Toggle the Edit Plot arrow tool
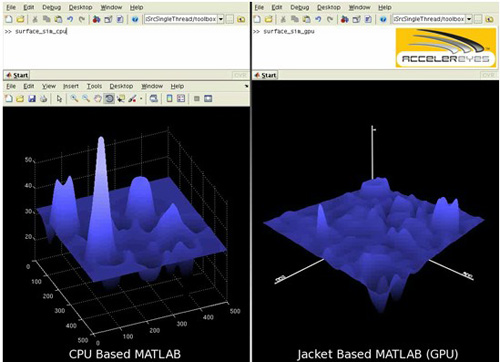Viewport: 500px width, 362px height. coord(59,99)
